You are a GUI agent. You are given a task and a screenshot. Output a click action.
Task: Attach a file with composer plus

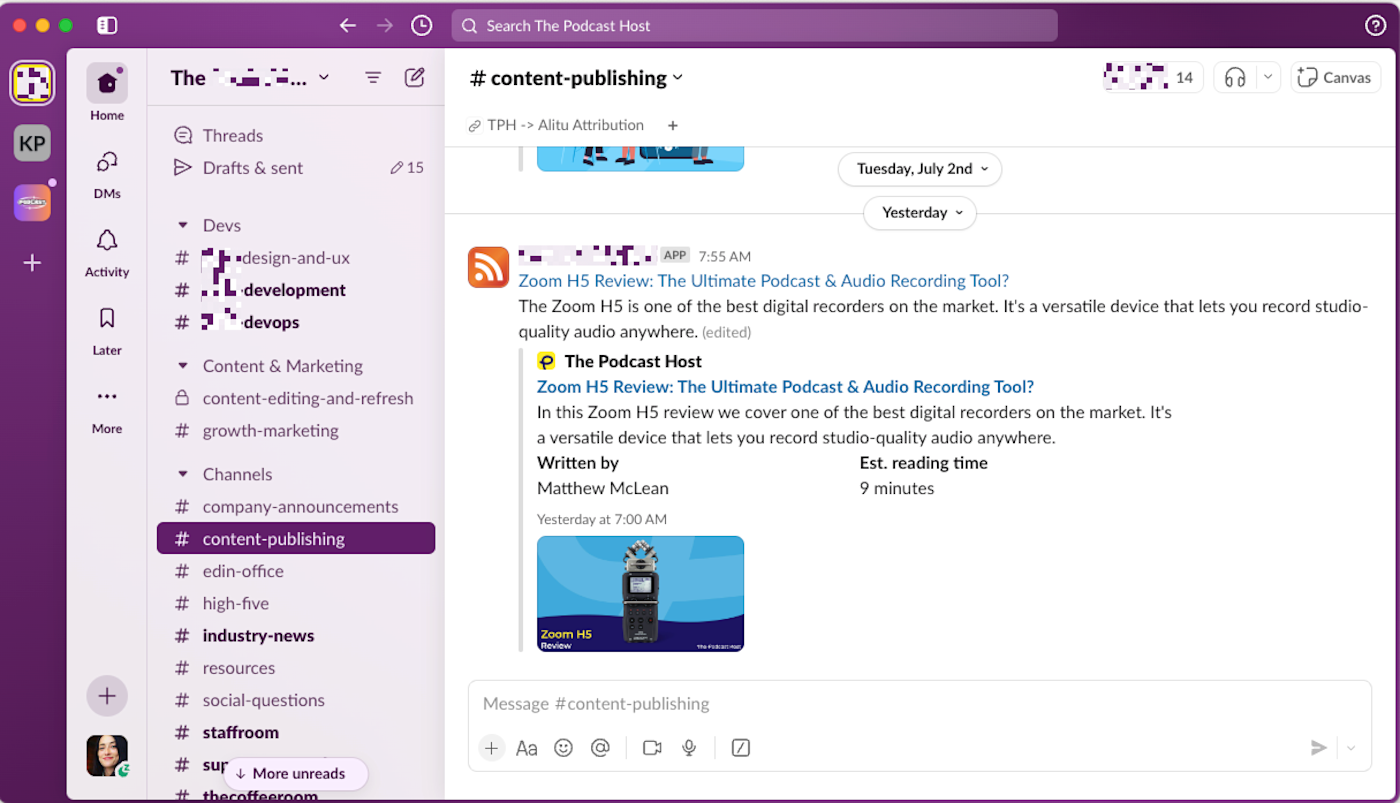(491, 748)
